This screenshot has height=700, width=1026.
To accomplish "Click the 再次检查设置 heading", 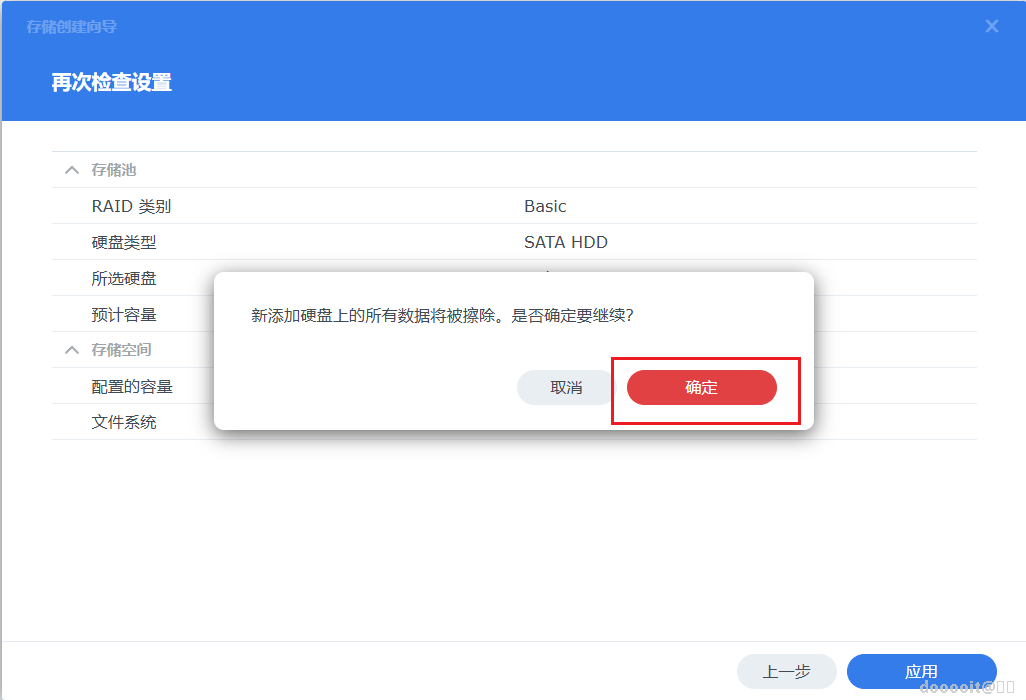I will pyautogui.click(x=110, y=82).
